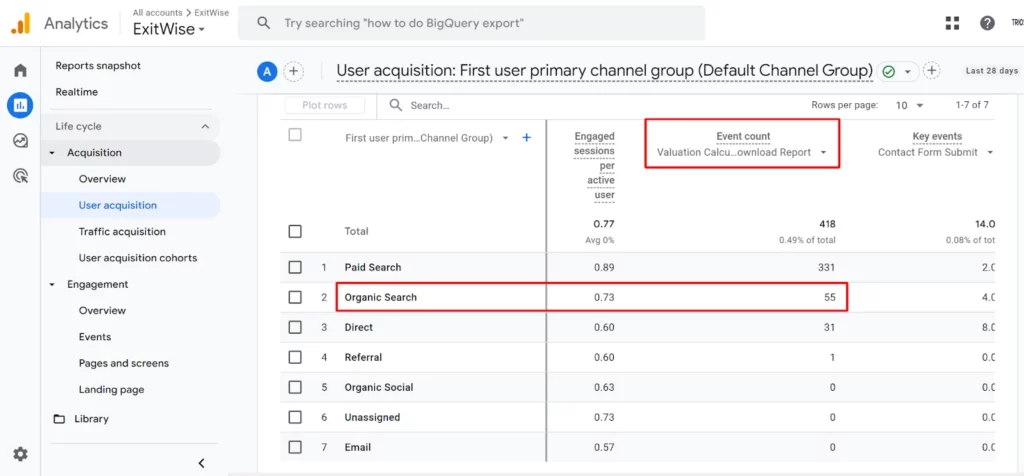Open User acquisition cohorts report
The image size is (1024, 476).
pyautogui.click(x=138, y=258)
